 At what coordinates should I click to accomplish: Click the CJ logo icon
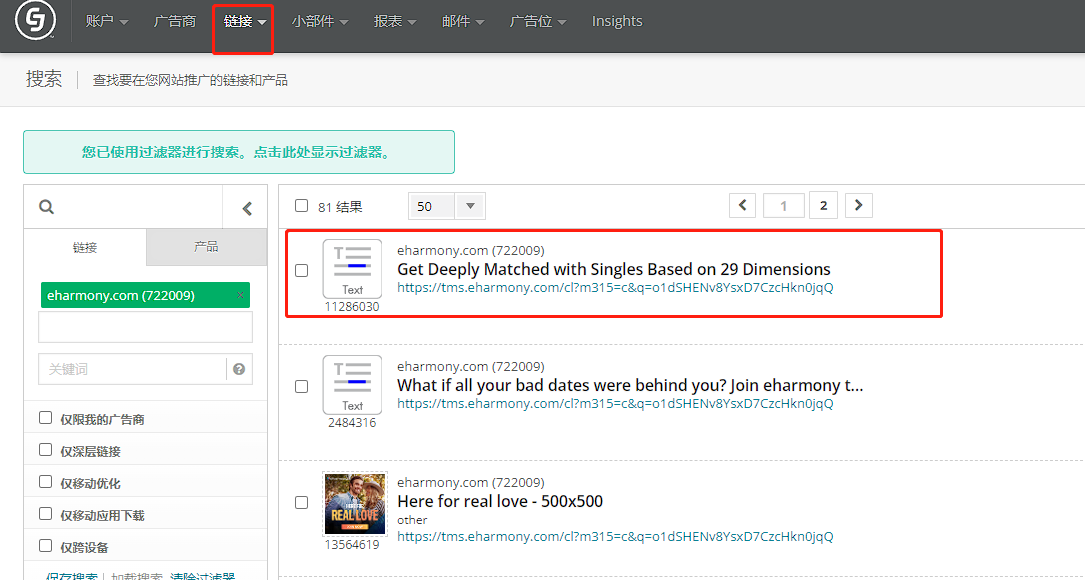click(35, 21)
